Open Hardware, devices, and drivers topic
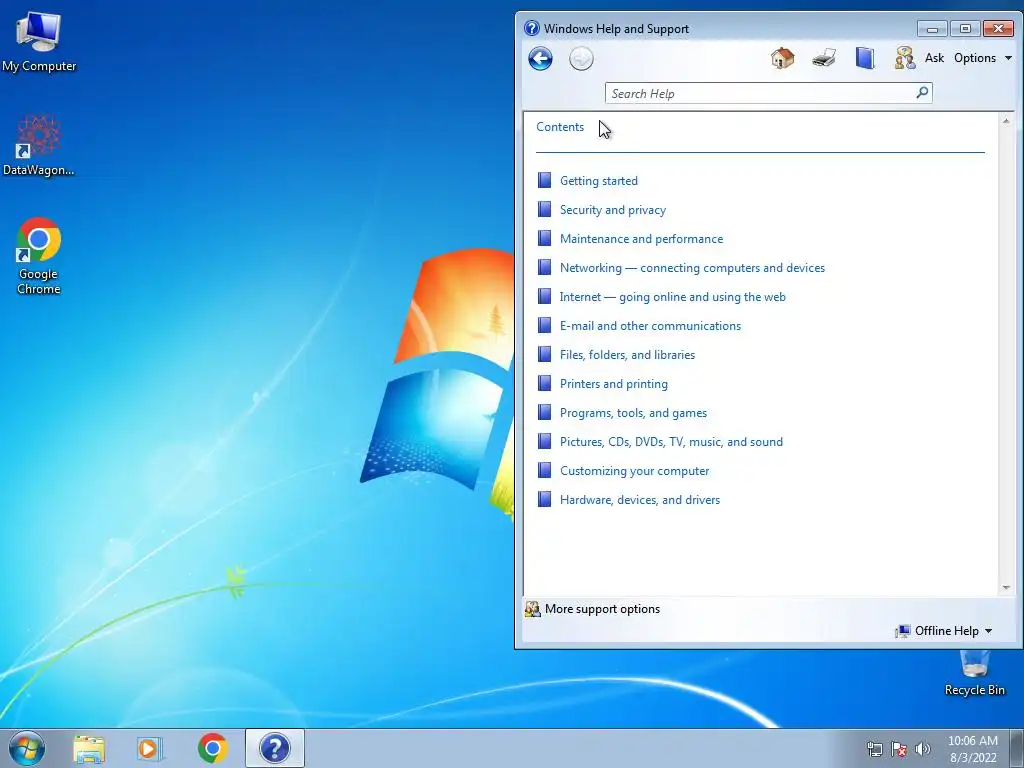 click(640, 500)
